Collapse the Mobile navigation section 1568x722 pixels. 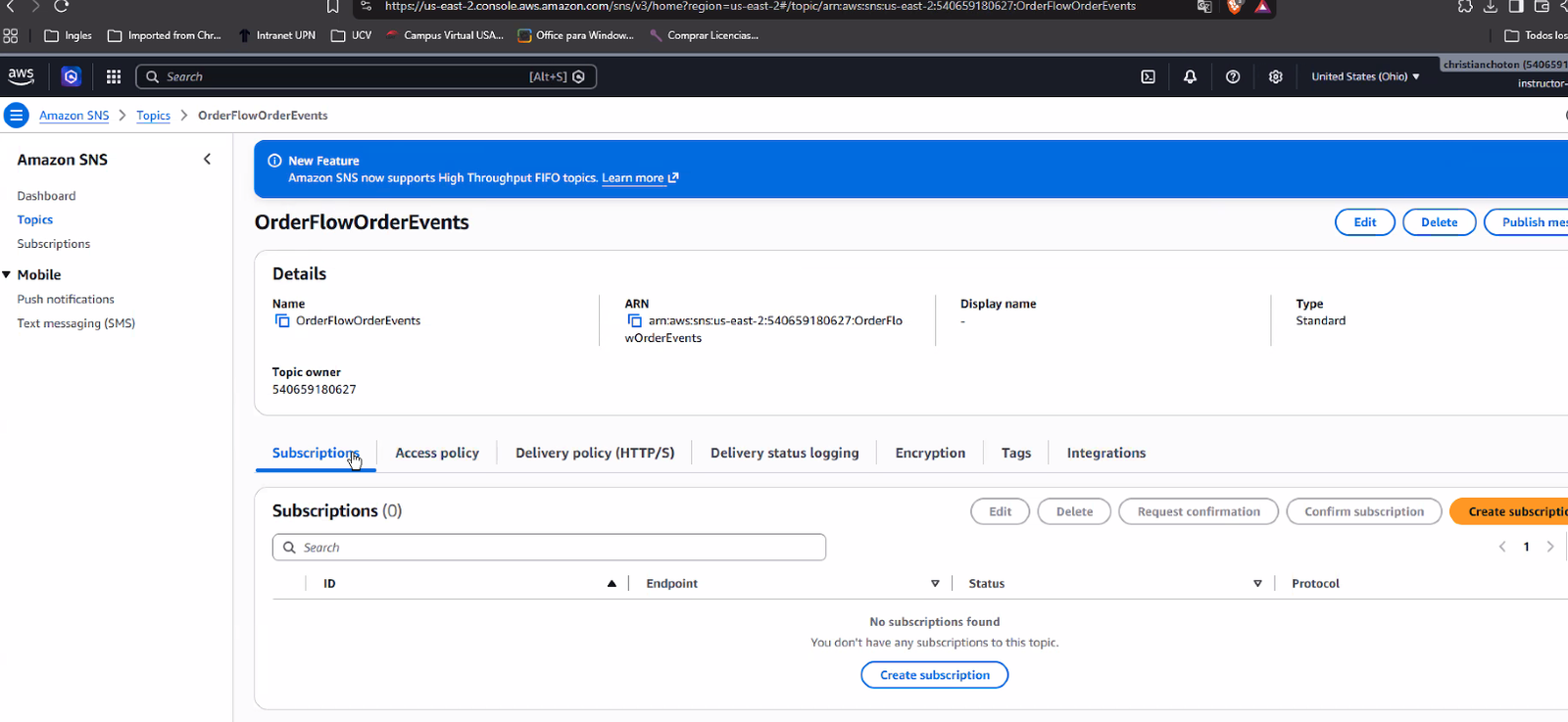point(7,275)
